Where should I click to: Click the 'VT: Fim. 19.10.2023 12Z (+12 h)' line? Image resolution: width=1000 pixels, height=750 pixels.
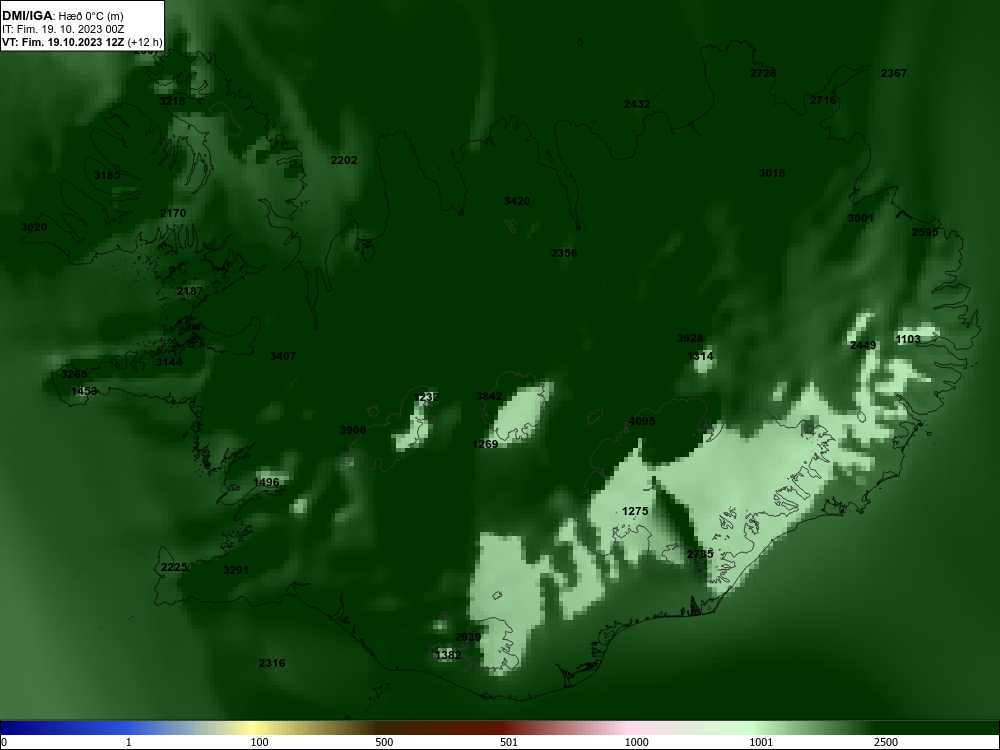[x=82, y=43]
